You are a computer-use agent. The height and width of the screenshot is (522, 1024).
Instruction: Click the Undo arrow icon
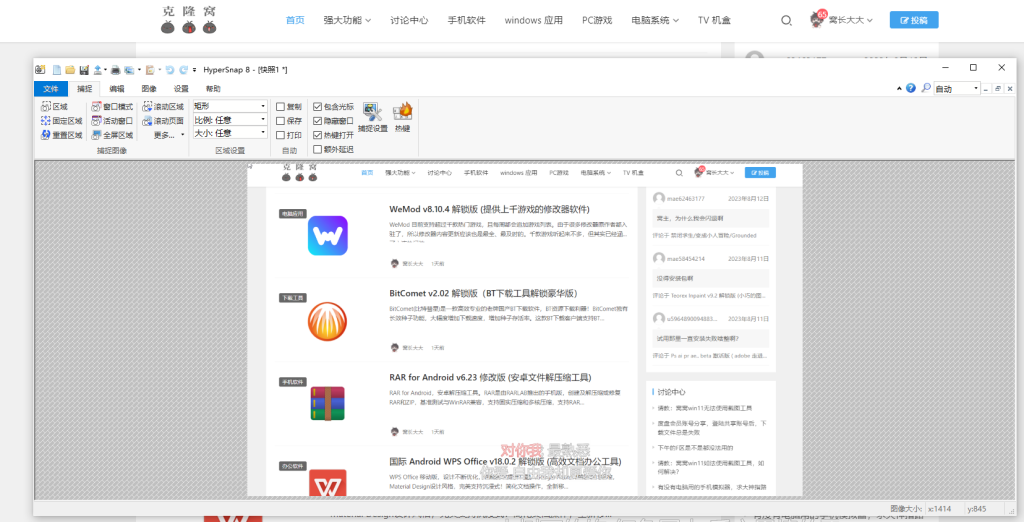point(170,70)
